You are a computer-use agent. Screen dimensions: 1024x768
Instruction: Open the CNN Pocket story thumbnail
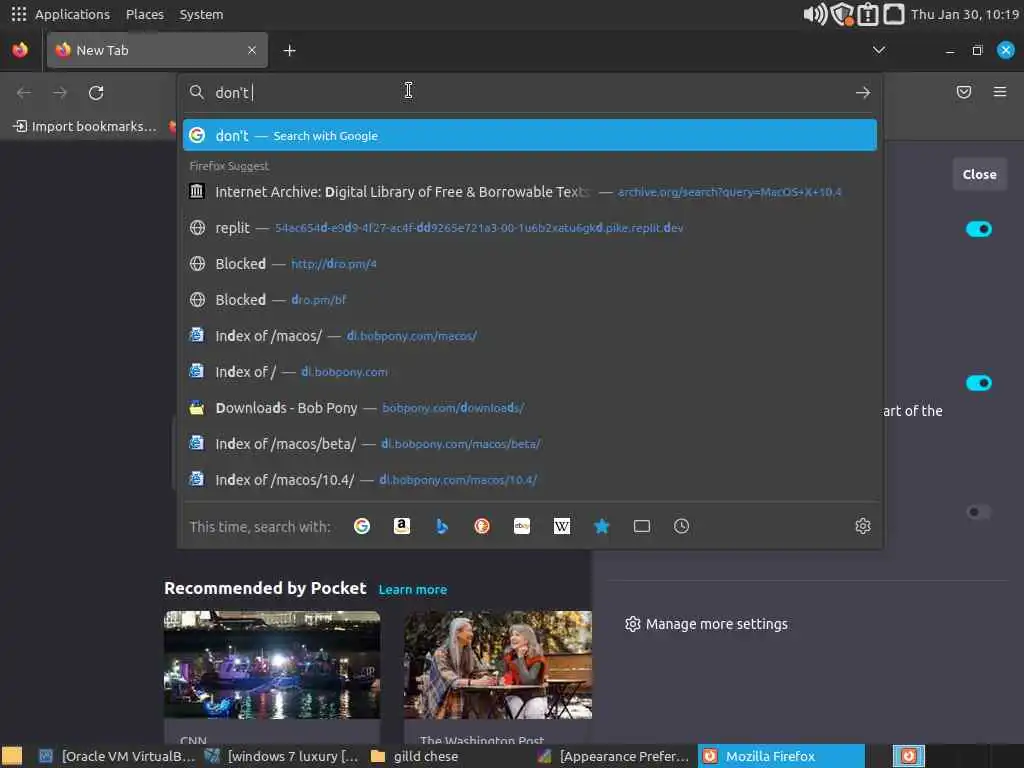click(272, 665)
